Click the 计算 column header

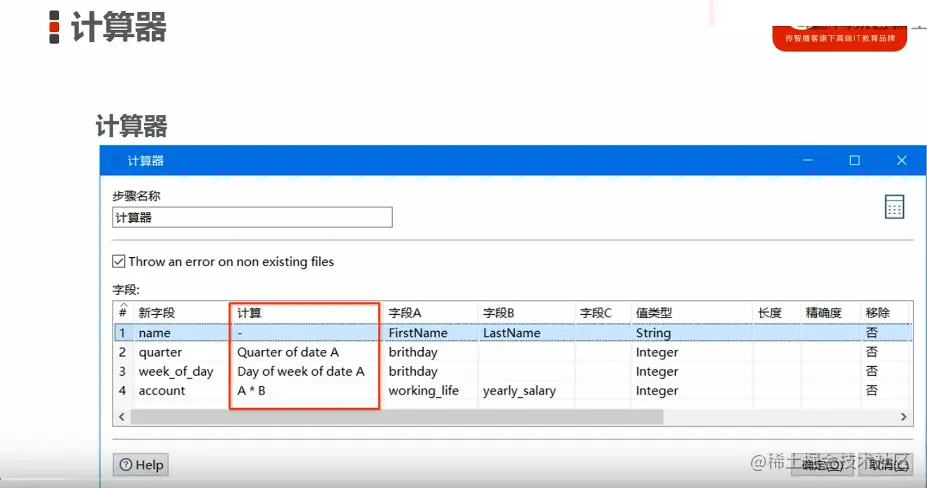(249, 313)
